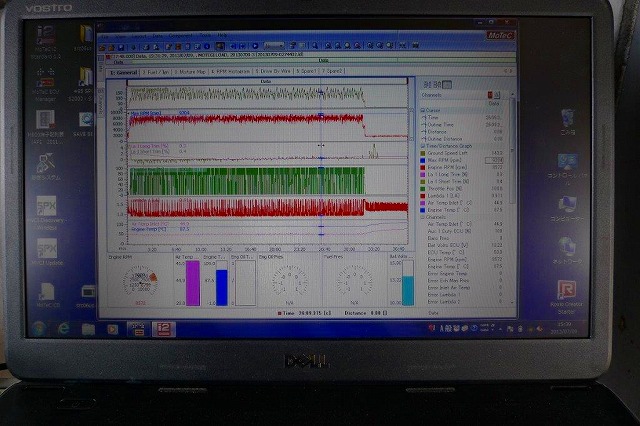
Task: Switch to the 5 Drive By Wire tab
Action: [273, 71]
